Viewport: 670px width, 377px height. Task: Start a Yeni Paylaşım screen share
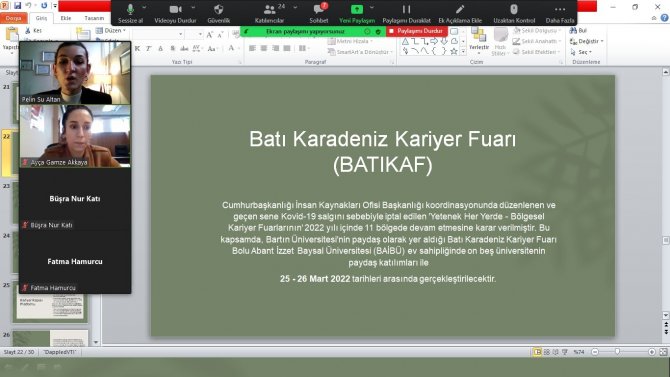pyautogui.click(x=357, y=13)
